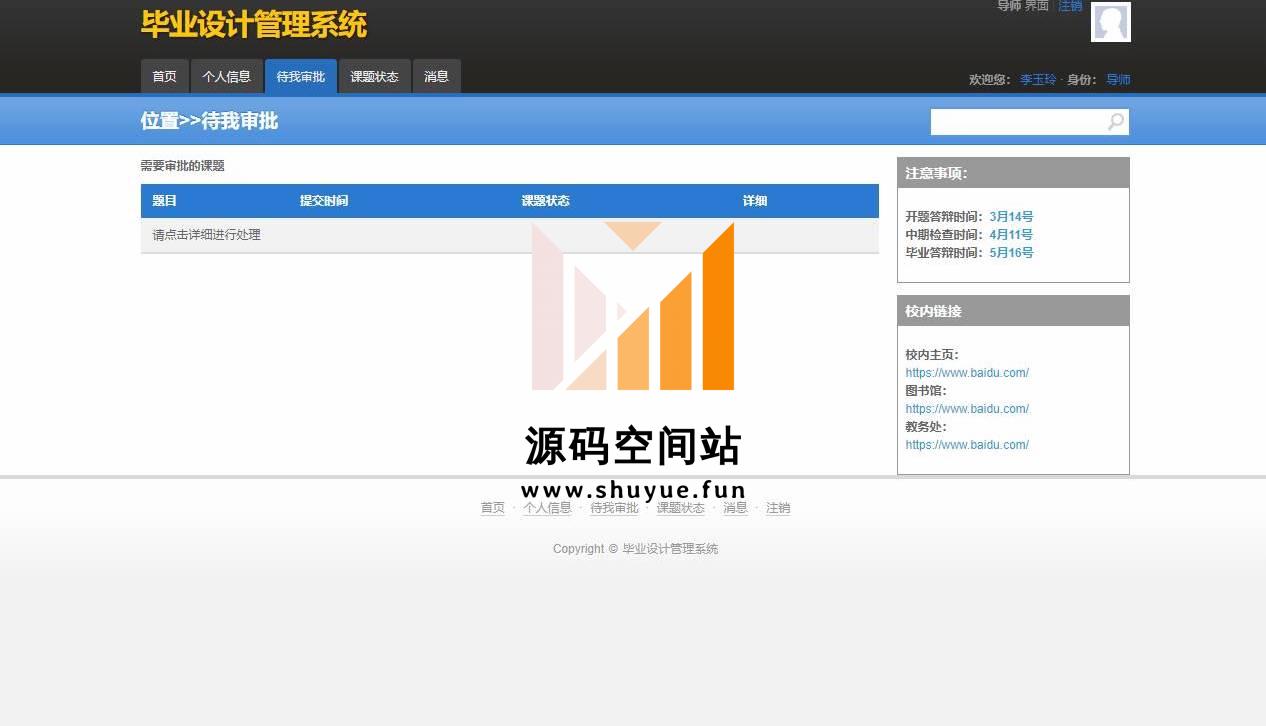This screenshot has width=1266, height=726.
Task: Click the footer 课题状态 link
Action: [x=681, y=508]
